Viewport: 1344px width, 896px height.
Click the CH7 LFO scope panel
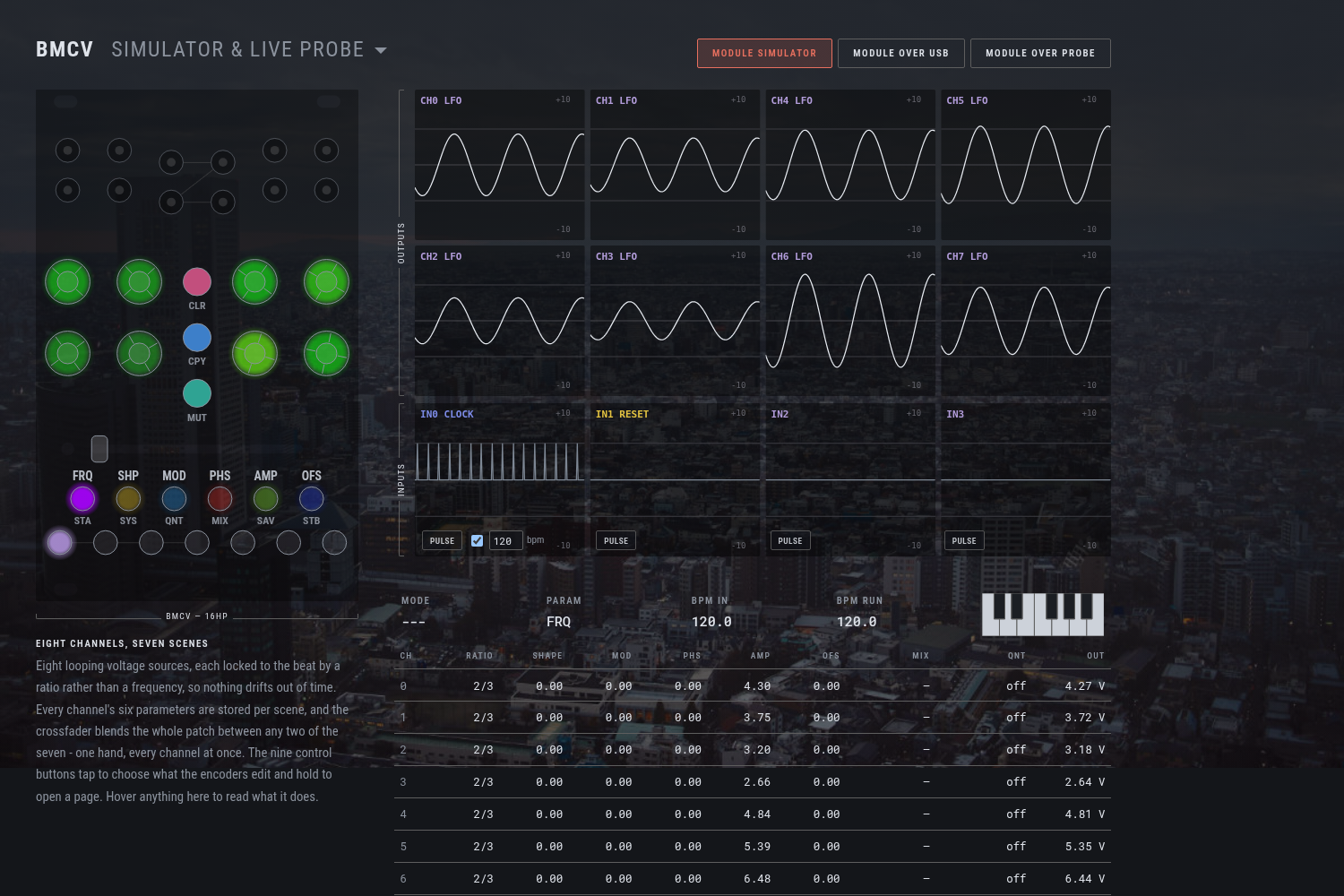(1026, 321)
